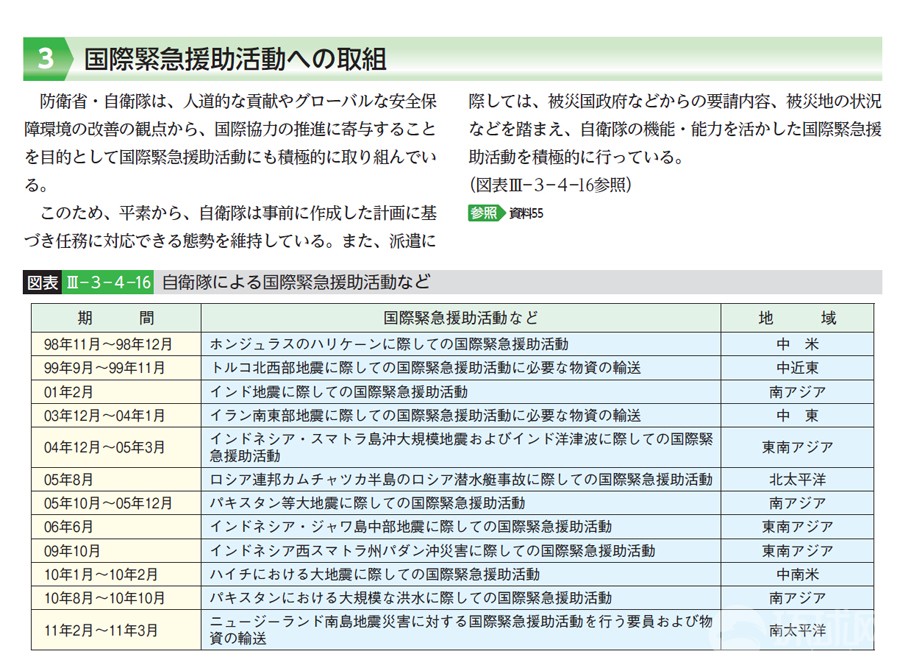This screenshot has height=668, width=900.
Task: Click the 地域 column header
Action: 797,318
